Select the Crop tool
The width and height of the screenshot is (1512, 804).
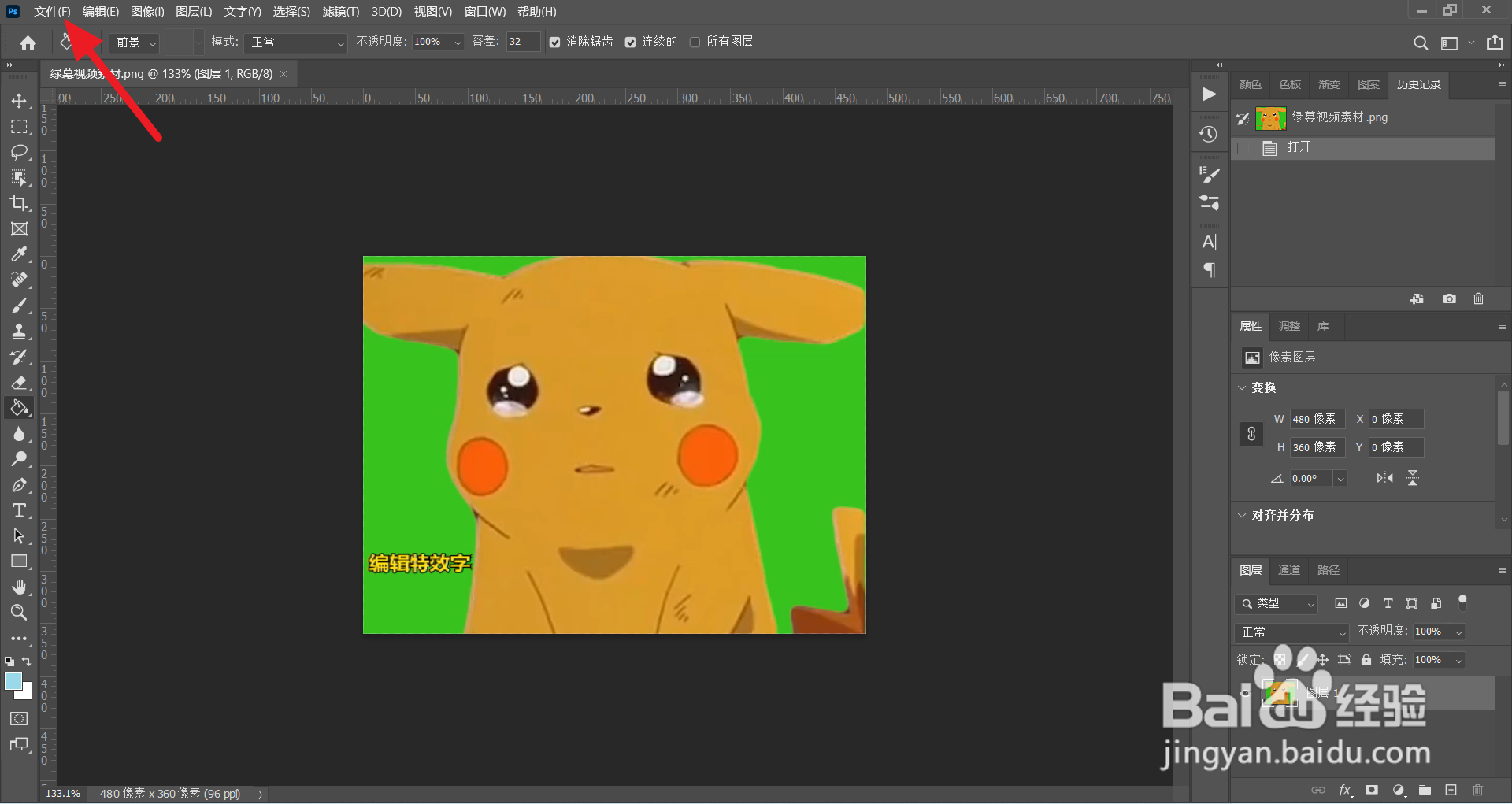19,203
